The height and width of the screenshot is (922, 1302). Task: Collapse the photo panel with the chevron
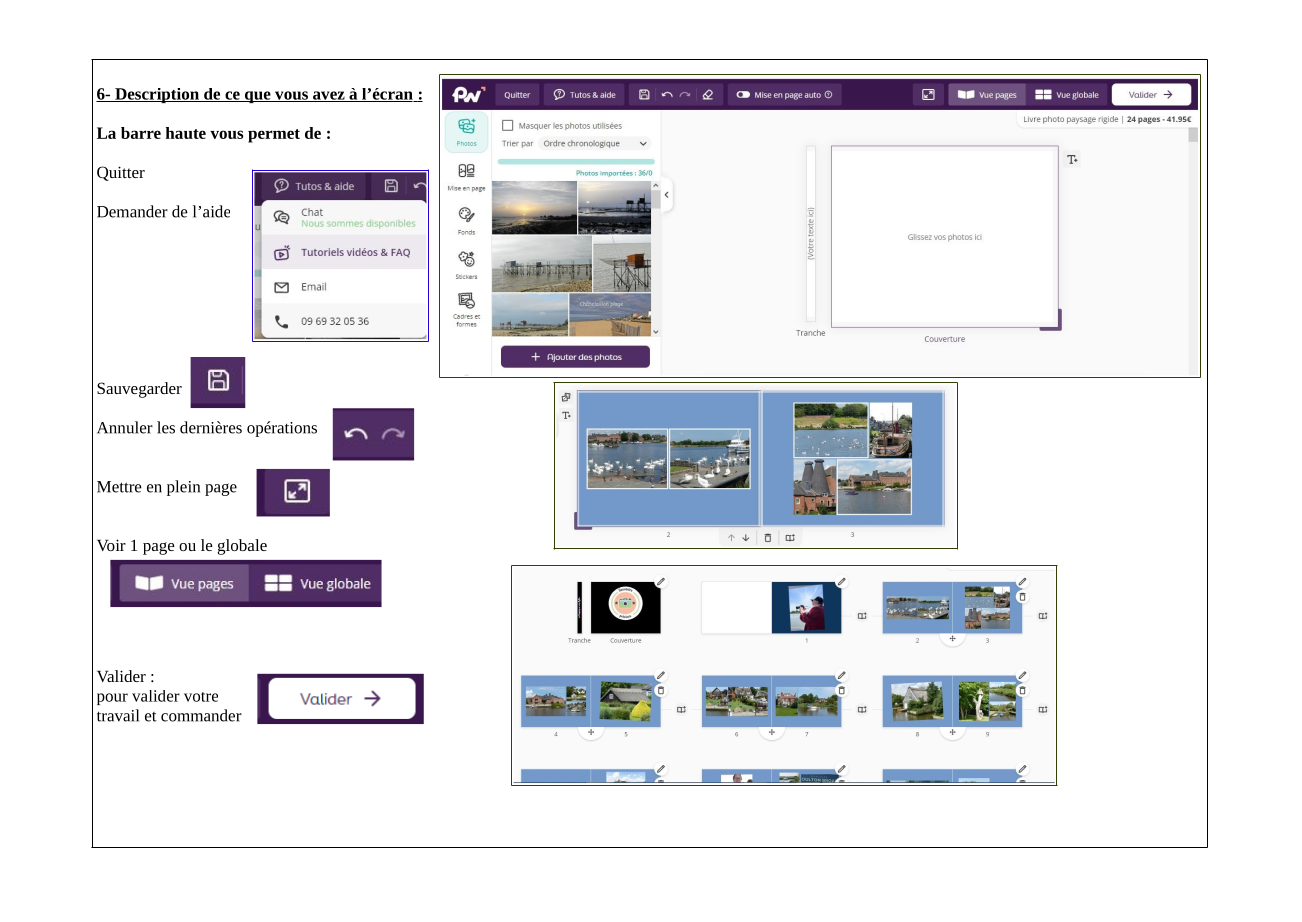[x=666, y=195]
